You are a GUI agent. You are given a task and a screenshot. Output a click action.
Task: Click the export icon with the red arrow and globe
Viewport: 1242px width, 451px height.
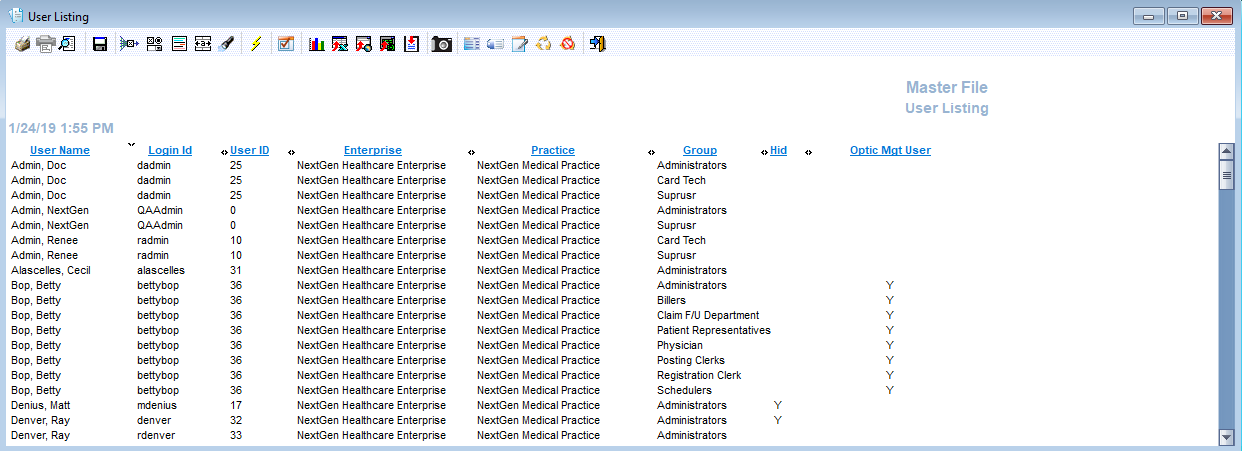[x=364, y=44]
